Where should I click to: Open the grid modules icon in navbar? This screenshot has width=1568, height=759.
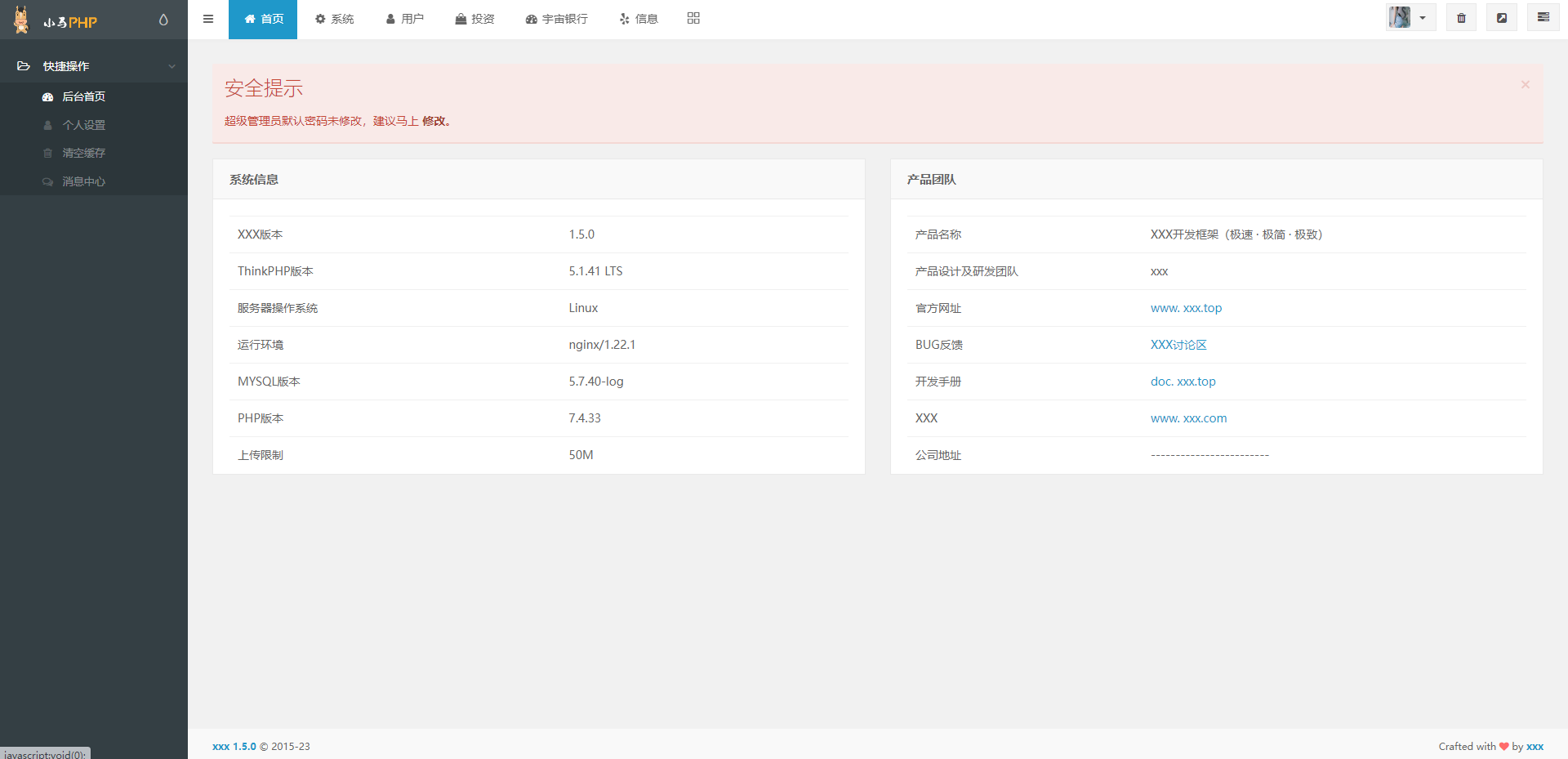tap(693, 18)
